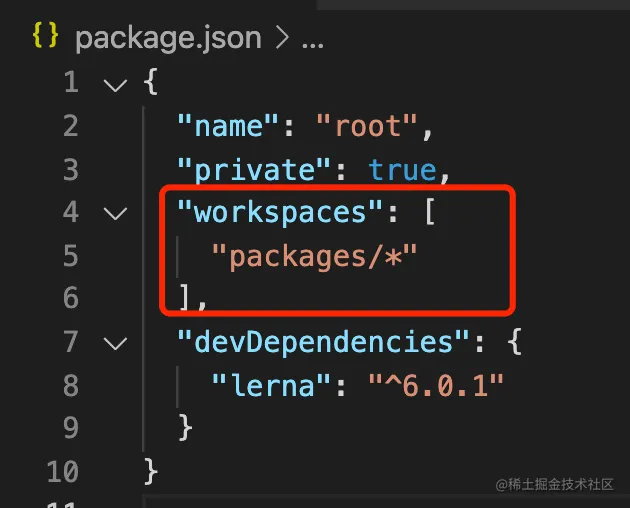Collapse the root object on line 1

coord(115,85)
